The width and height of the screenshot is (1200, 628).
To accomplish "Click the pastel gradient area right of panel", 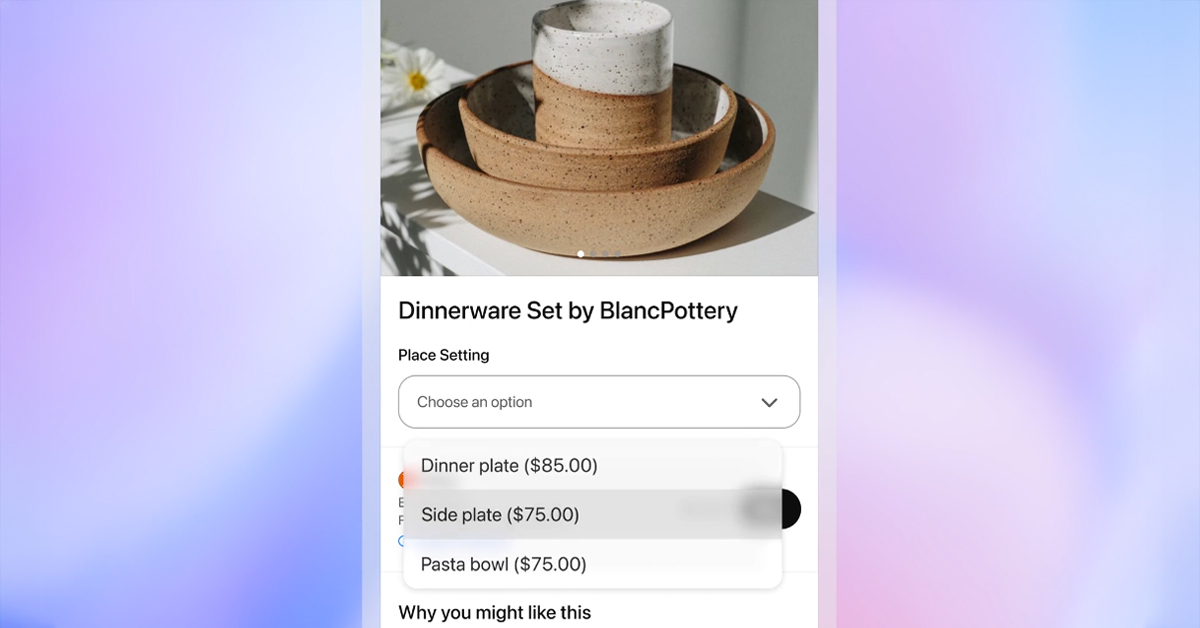I will pyautogui.click(x=1018, y=314).
